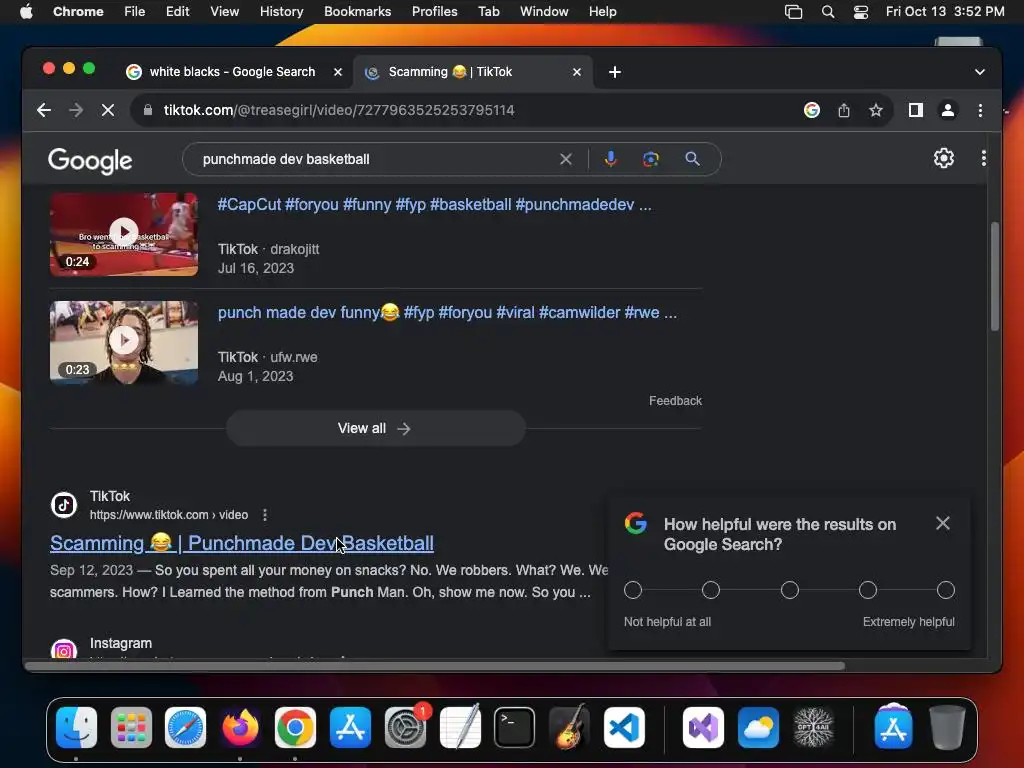Go back to the previous page
1024x768 pixels.
[44, 110]
